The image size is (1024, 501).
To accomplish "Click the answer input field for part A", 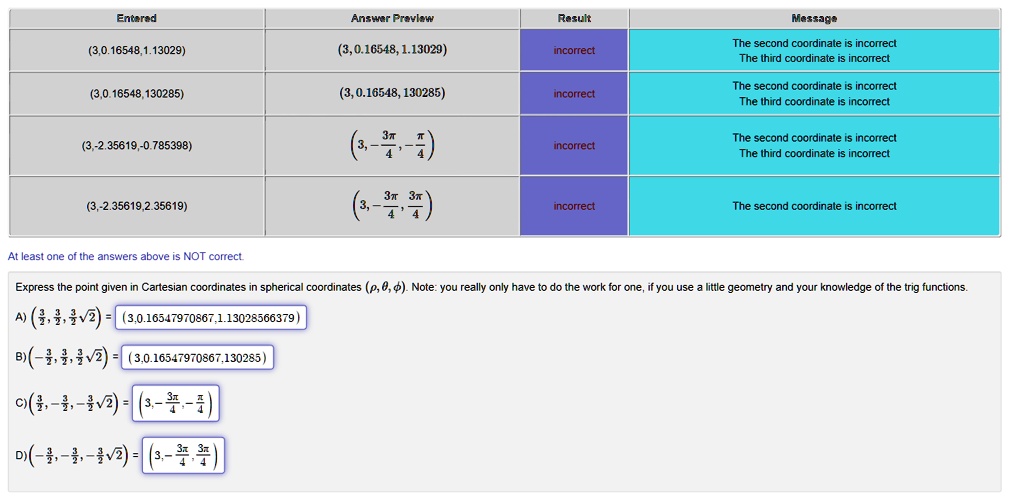I will 210,317.
